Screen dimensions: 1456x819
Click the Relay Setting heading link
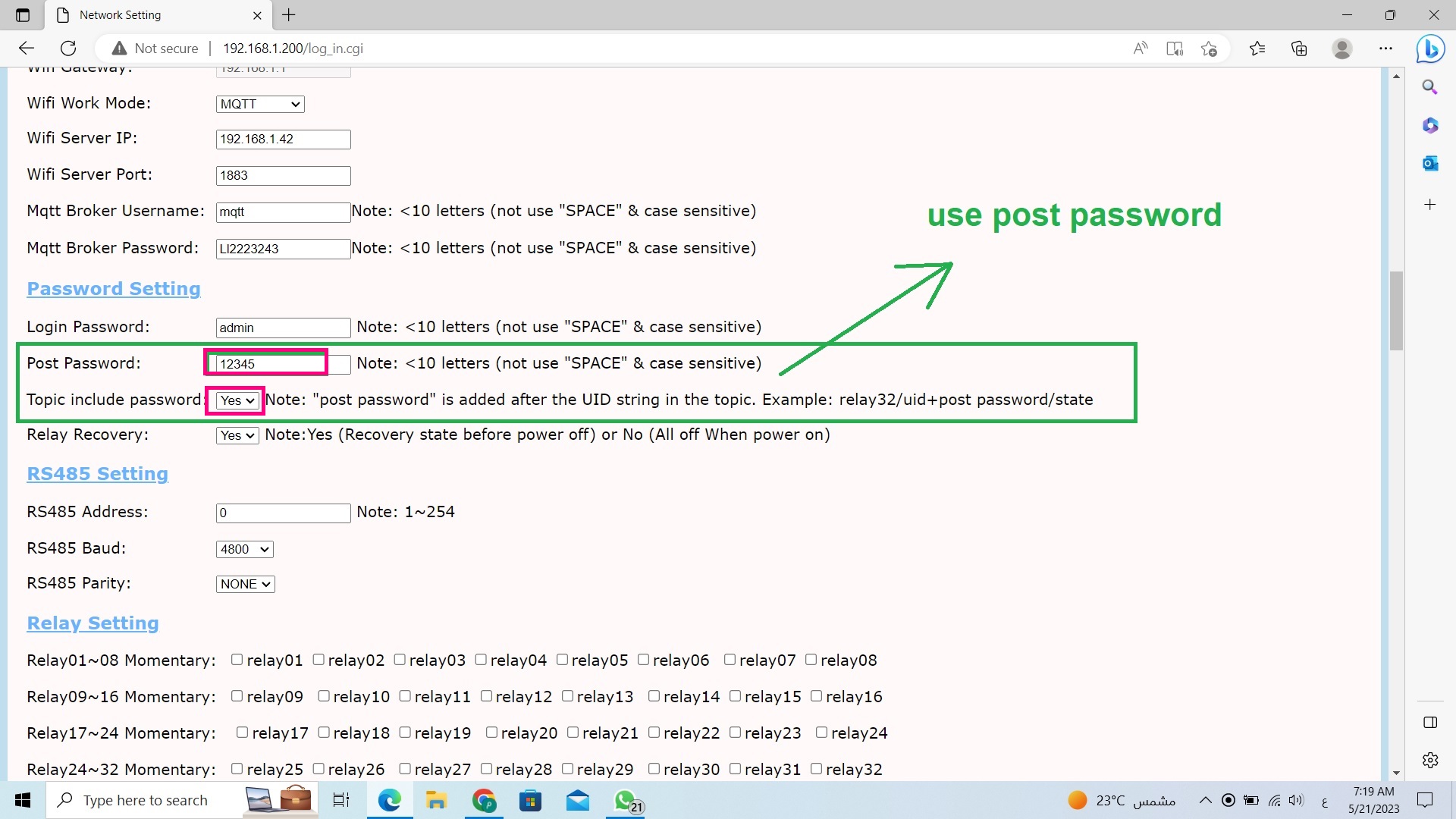tap(93, 623)
